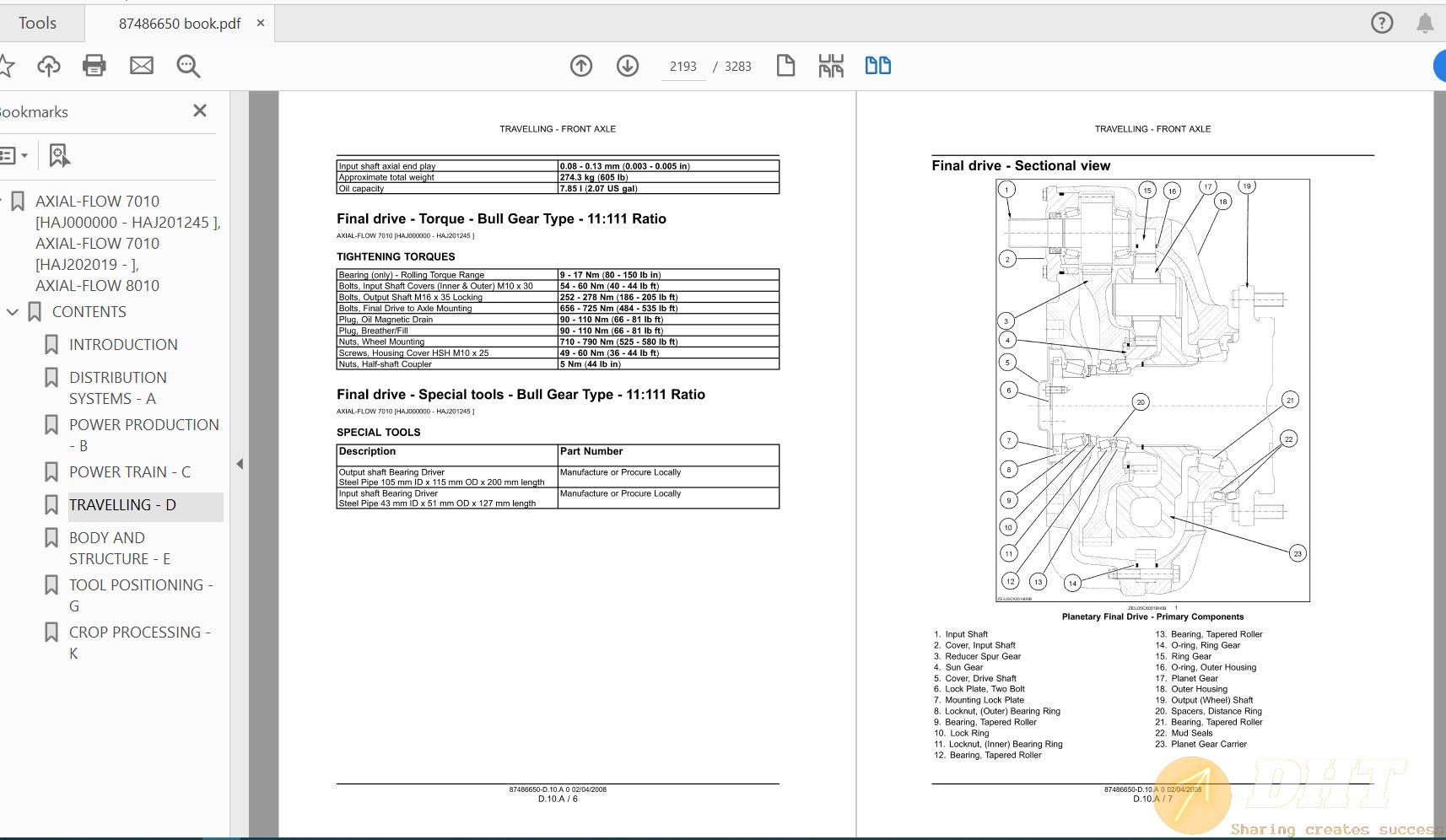This screenshot has width=1446, height=840.
Task: Go to DISTRIBUTION SYSTEMS - A bookmark
Action: point(117,388)
